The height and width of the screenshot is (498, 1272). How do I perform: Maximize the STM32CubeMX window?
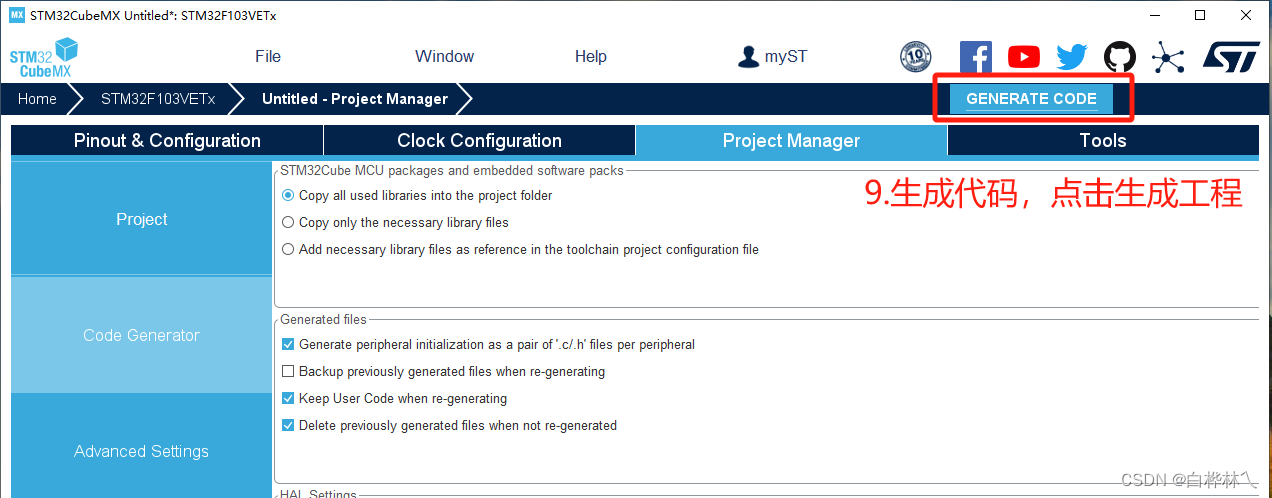(x=1200, y=15)
